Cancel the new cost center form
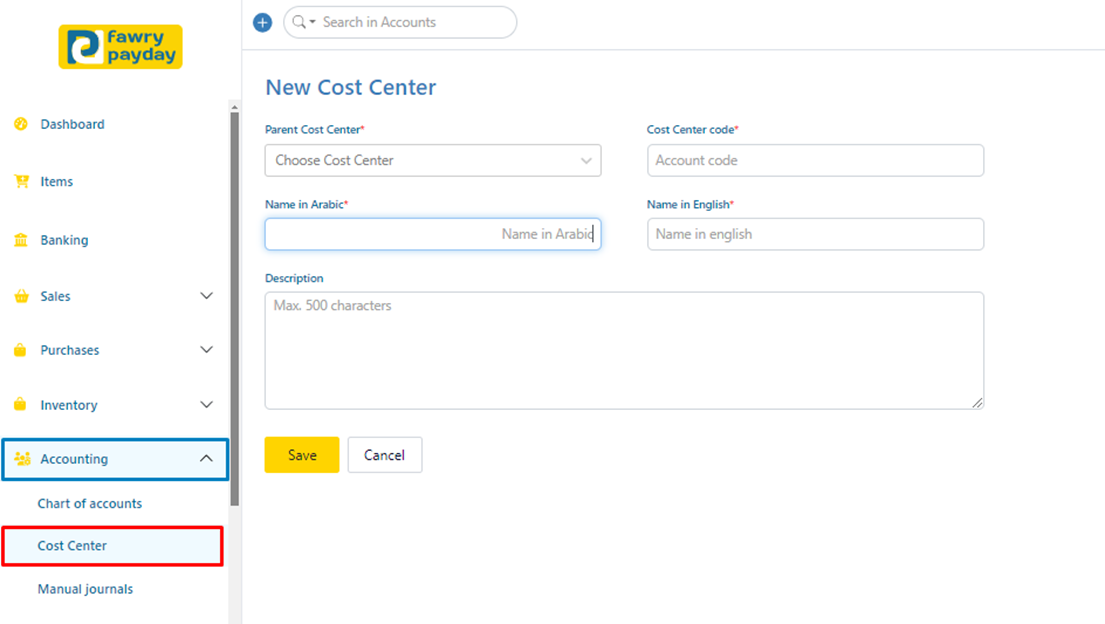The image size is (1105, 624). click(x=384, y=455)
